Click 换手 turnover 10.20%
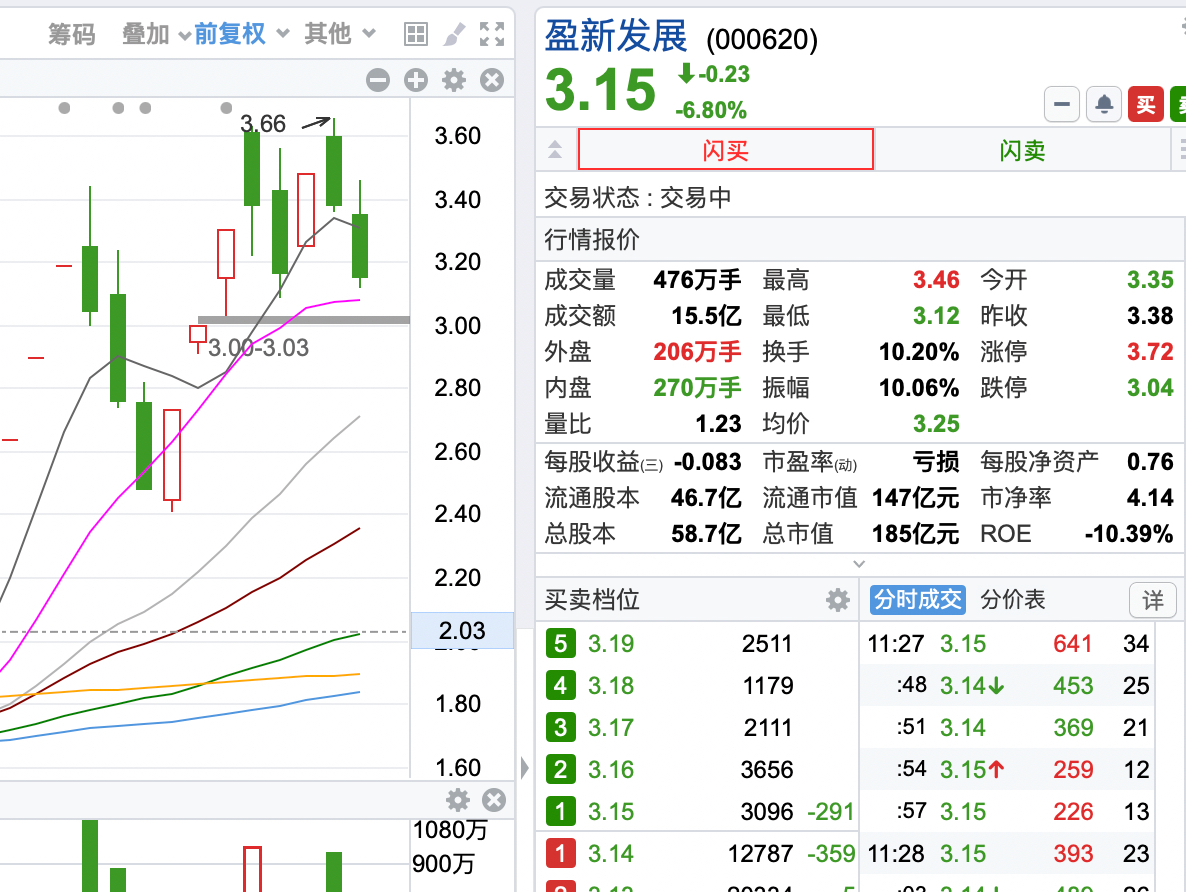1186x892 pixels. [x=918, y=352]
